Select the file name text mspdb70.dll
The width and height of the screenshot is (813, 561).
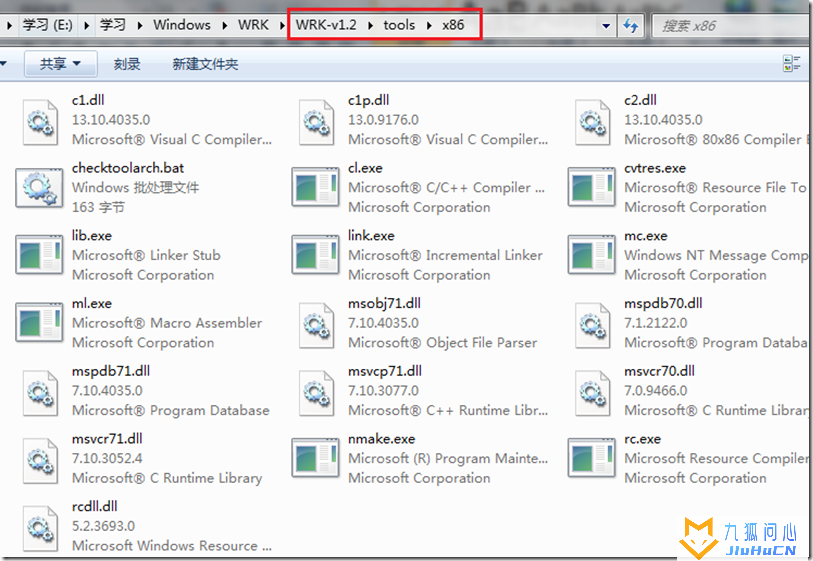coord(663,303)
